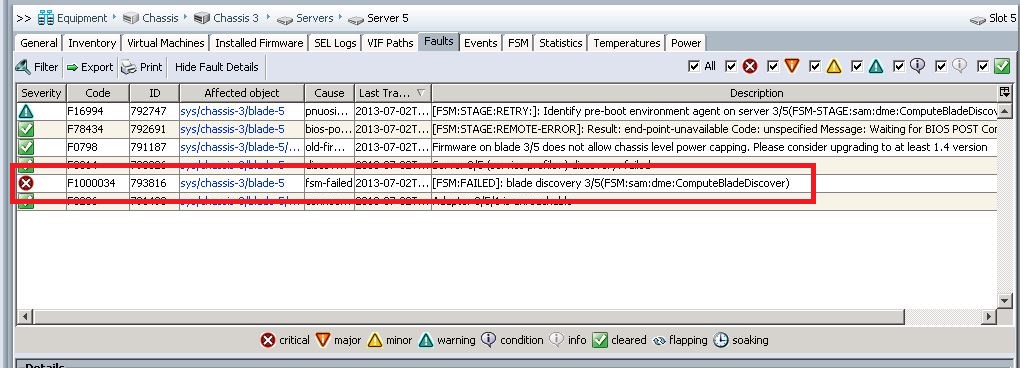Uncheck the minor severity filter checkbox
The width and height of the screenshot is (1020, 368).
coord(814,66)
